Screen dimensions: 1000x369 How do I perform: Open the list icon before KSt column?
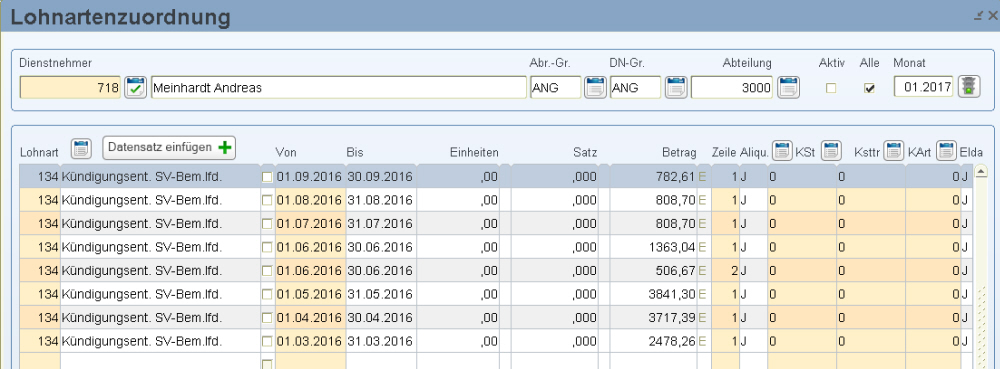tap(783, 151)
